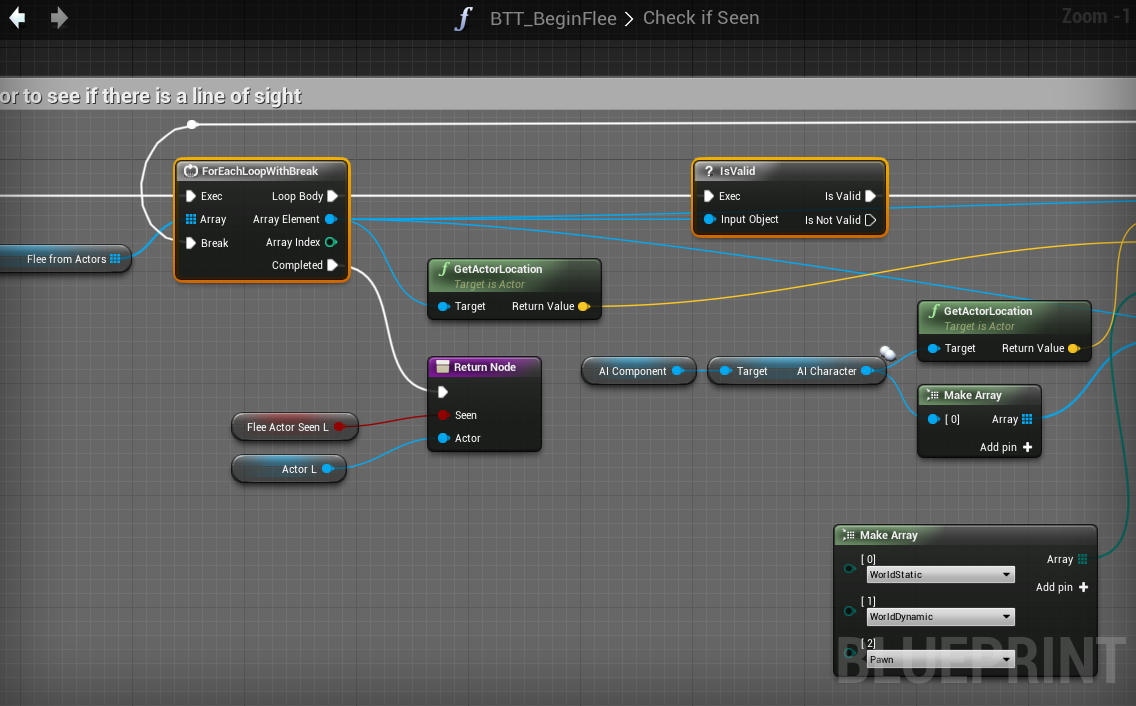Click the Loop Body exec pin
Viewport: 1136px width, 706px height.
pos(333,196)
